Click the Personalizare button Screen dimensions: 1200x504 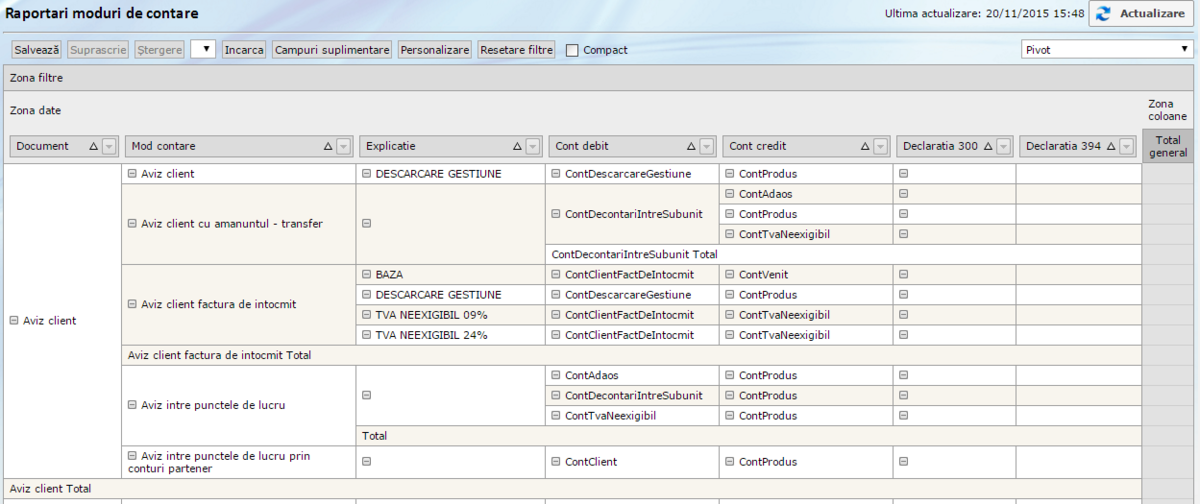pyautogui.click(x=435, y=49)
